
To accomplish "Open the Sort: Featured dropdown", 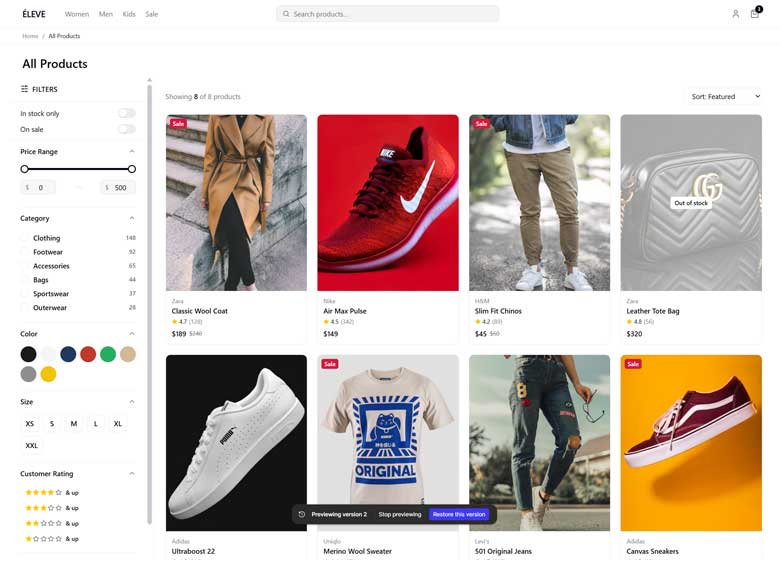I will pyautogui.click(x=725, y=97).
